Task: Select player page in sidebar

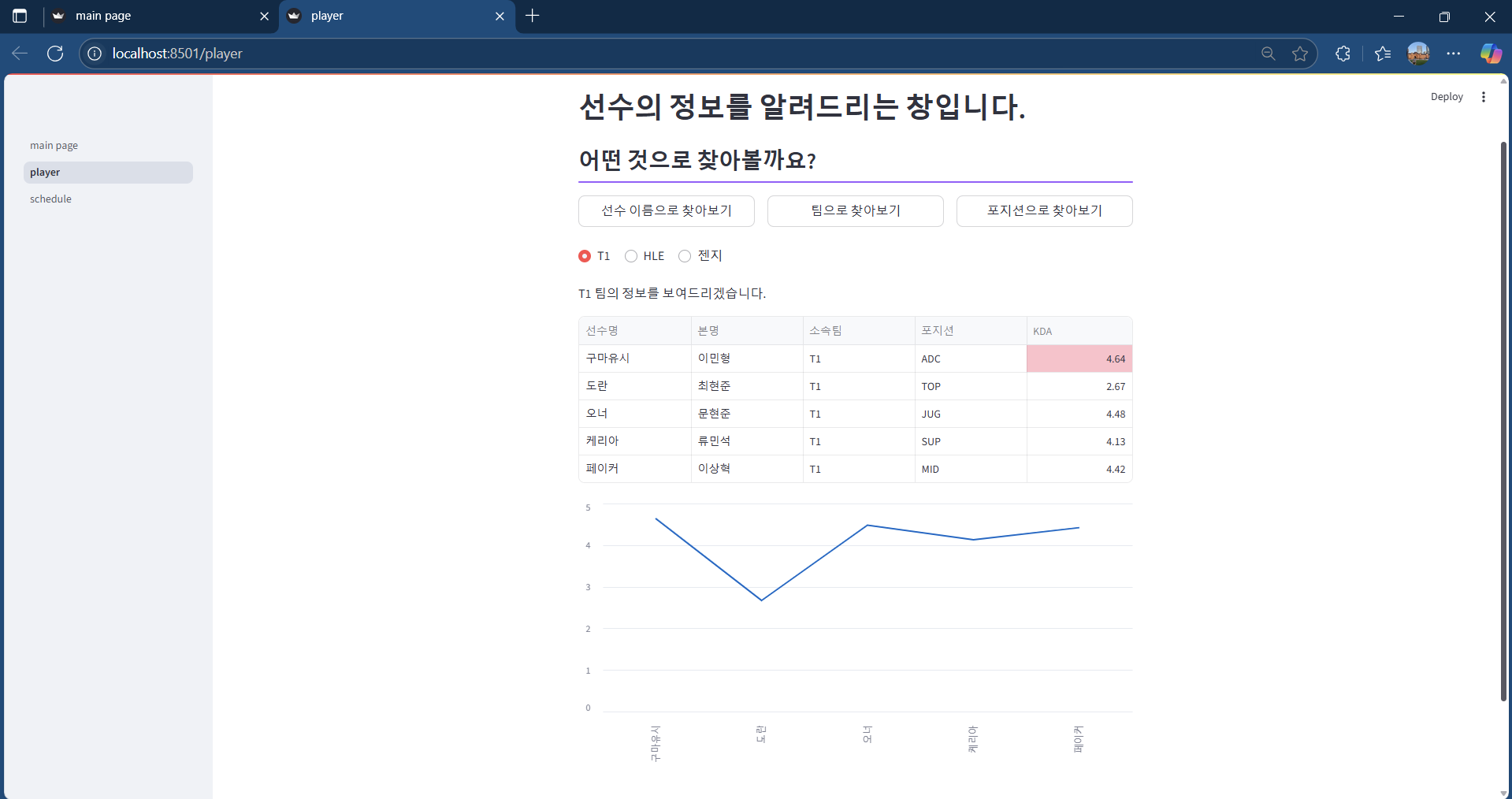Action: click(x=108, y=173)
